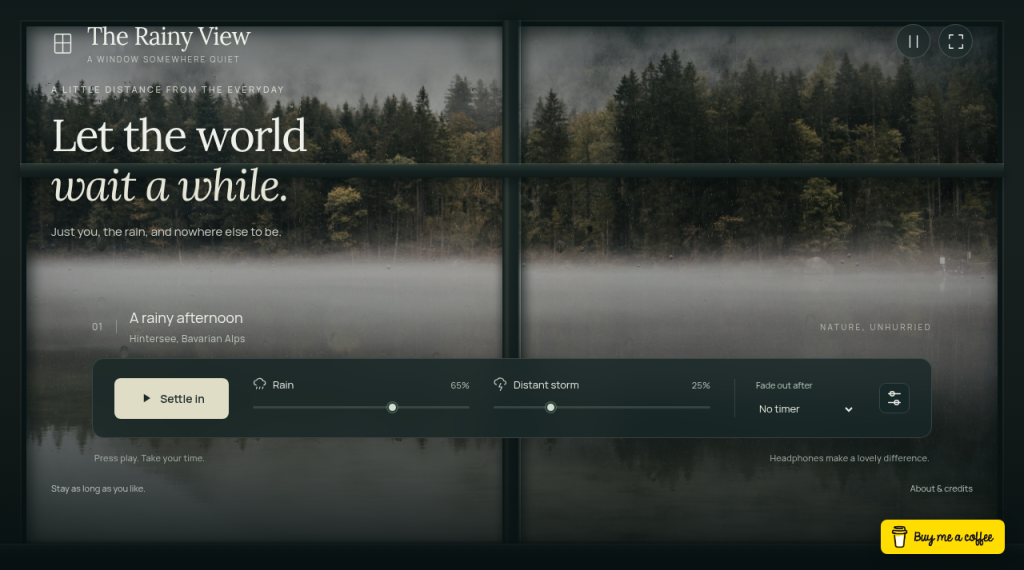
Task: Click the Distant storm slider handle
Action: (551, 407)
